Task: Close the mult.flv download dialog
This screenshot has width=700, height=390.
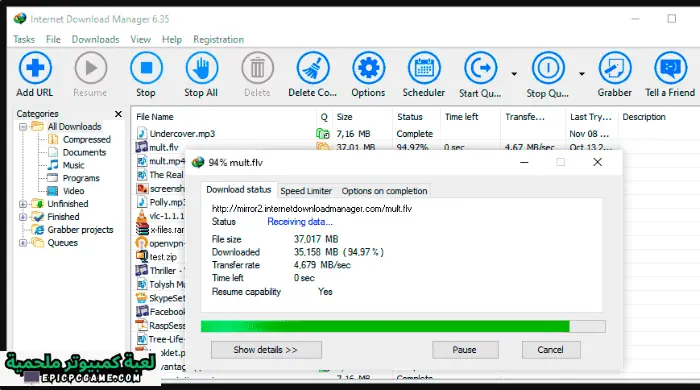Action: point(597,162)
